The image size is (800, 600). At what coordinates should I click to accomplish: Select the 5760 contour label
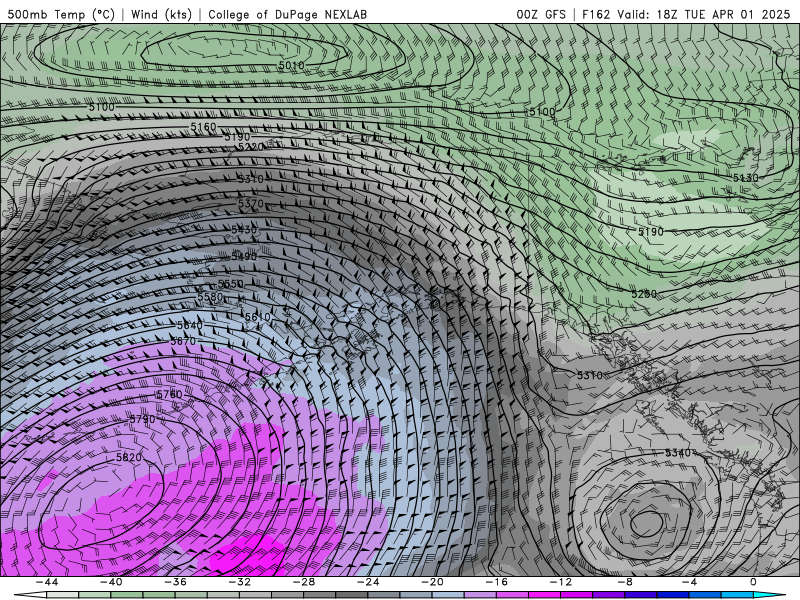169,394
